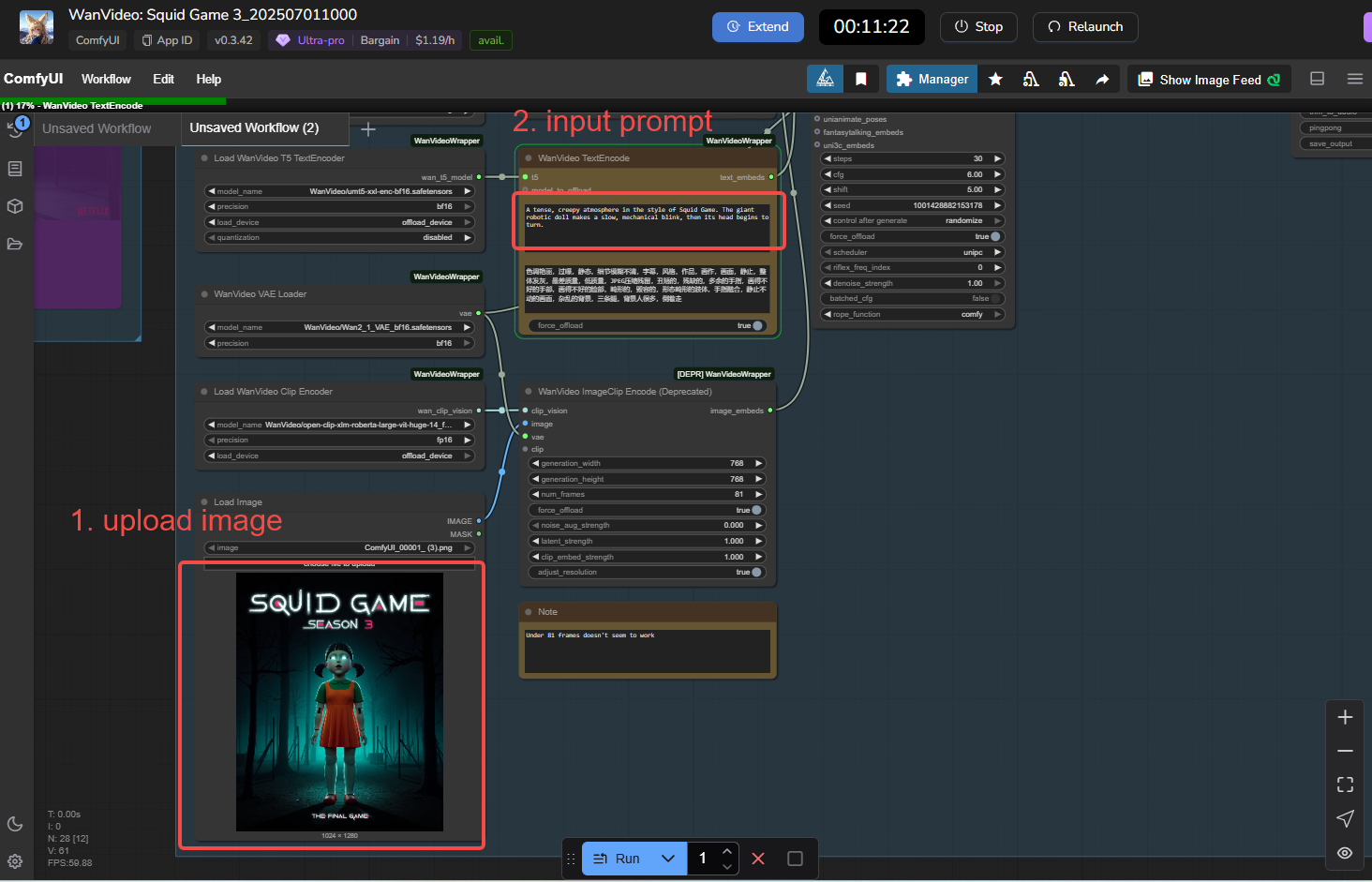Click the new workflow plus tab icon
1372x882 pixels.
(368, 129)
